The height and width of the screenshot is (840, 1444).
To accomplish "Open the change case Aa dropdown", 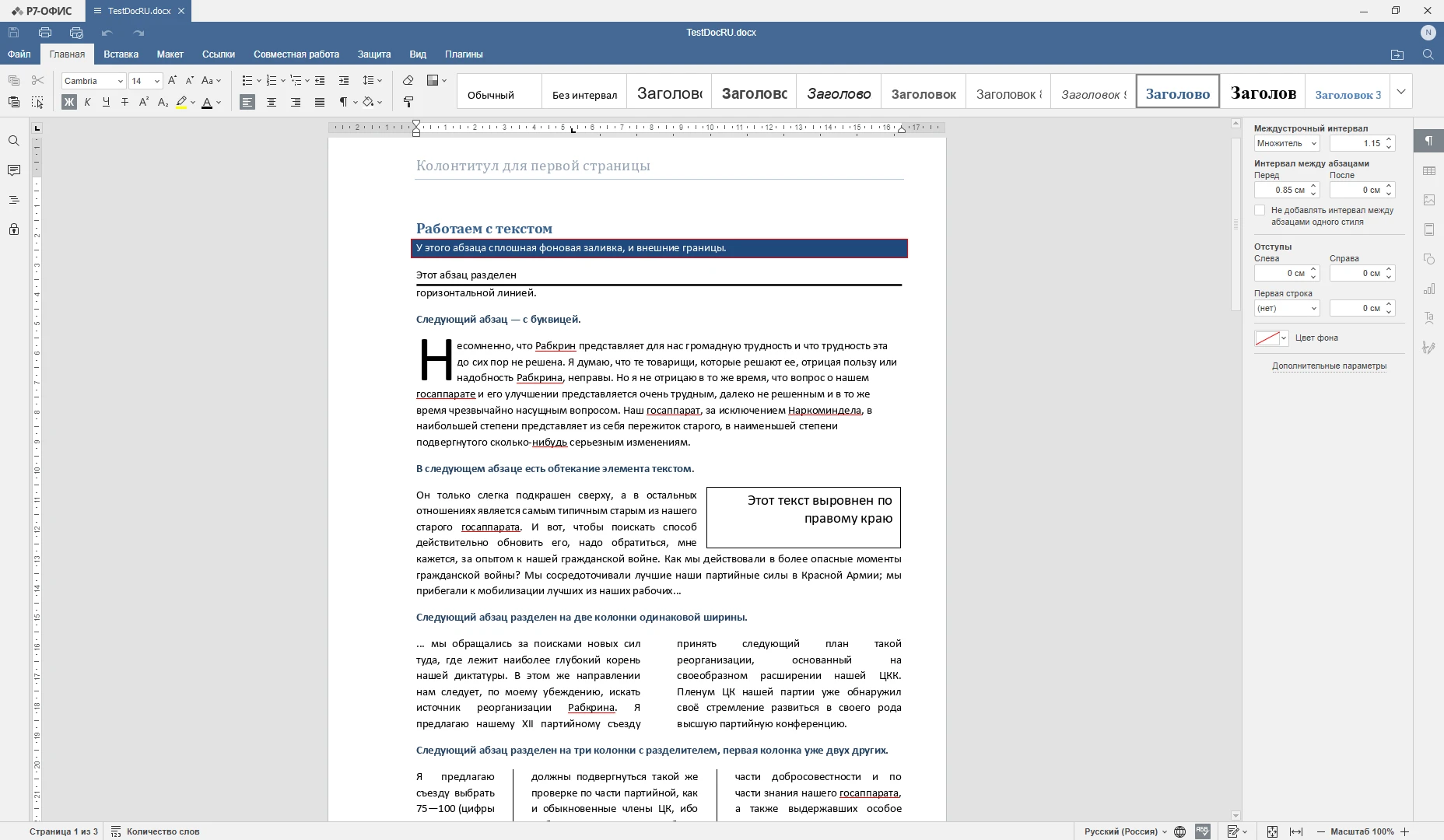I will pos(211,80).
